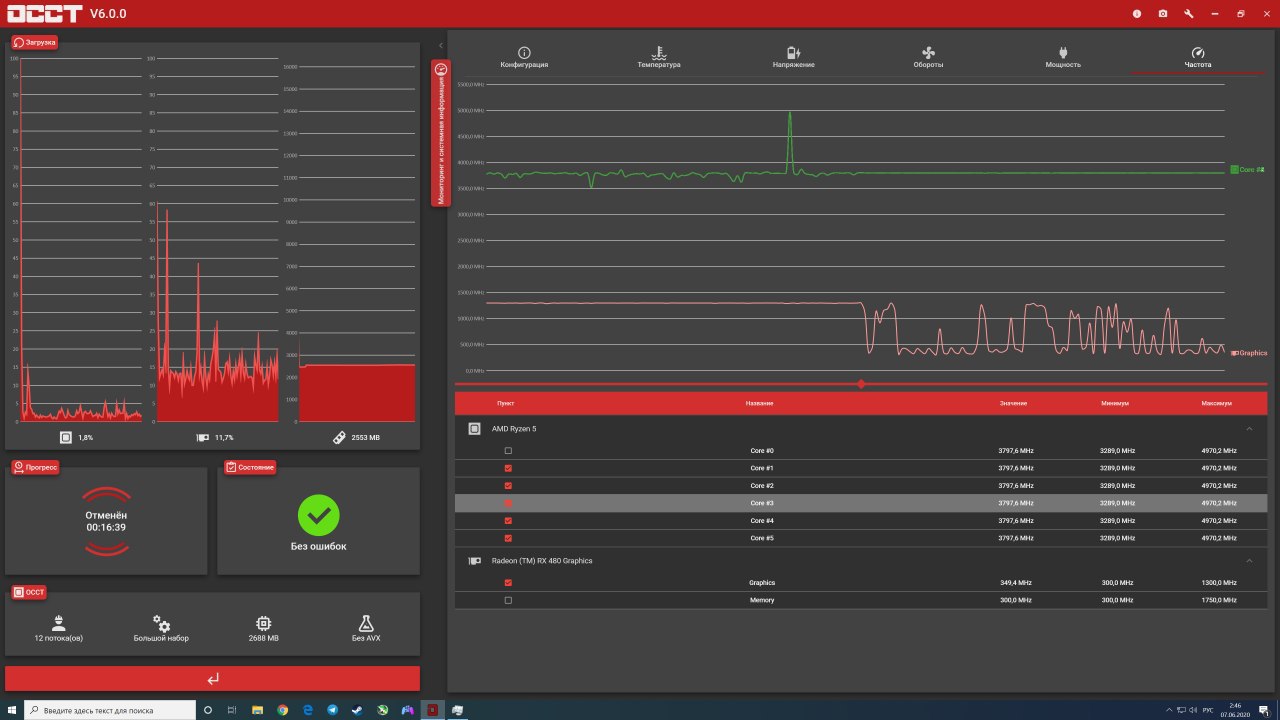Click the Прогресс panel header icon
Image resolution: width=1280 pixels, height=720 pixels.
pos(19,467)
